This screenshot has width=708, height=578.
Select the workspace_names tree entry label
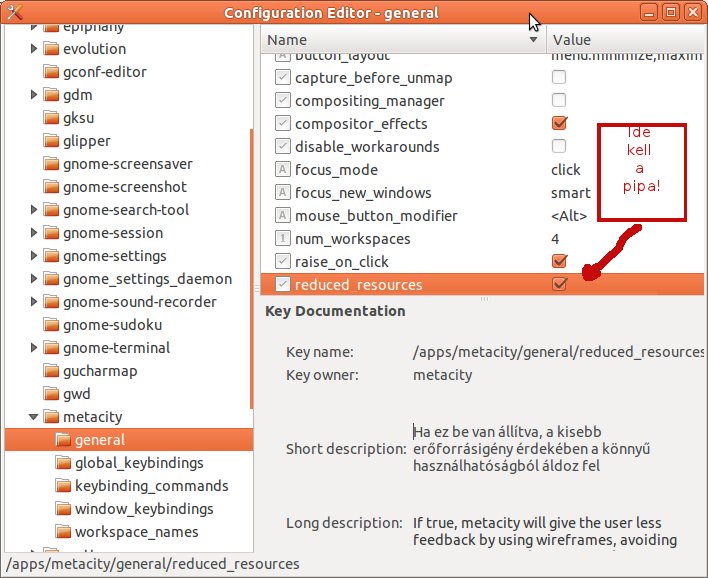tap(136, 532)
